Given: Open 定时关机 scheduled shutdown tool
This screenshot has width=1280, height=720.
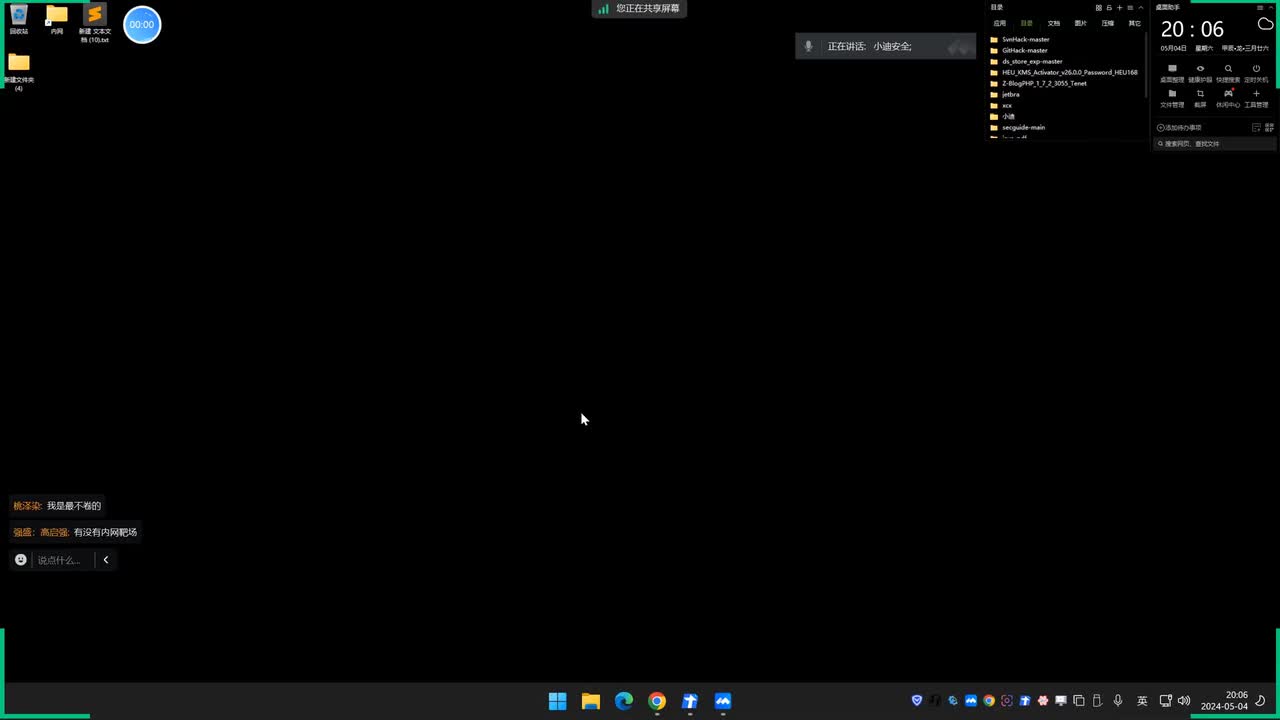Looking at the screenshot, I should point(1256,74).
